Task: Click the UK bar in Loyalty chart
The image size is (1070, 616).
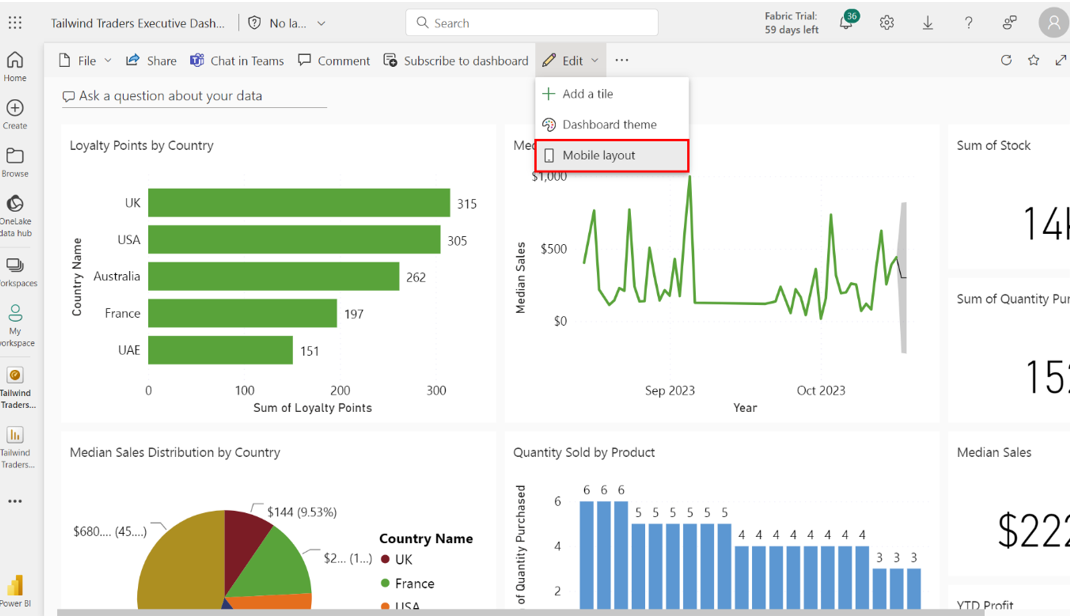Action: pos(298,203)
